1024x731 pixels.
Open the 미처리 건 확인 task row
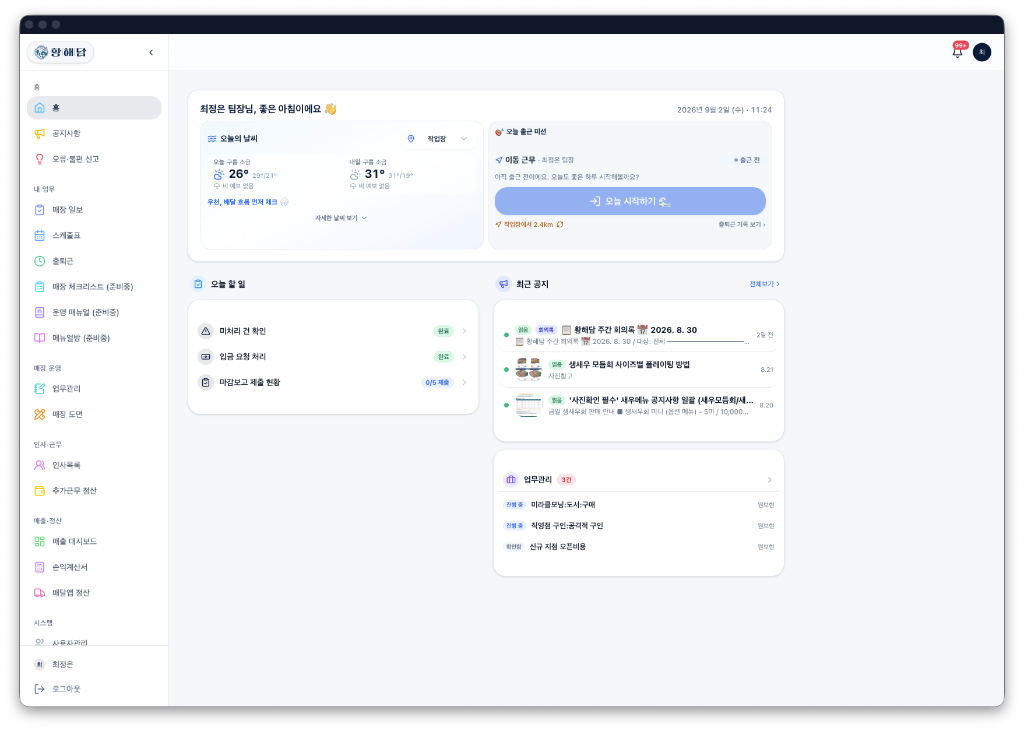coord(333,331)
